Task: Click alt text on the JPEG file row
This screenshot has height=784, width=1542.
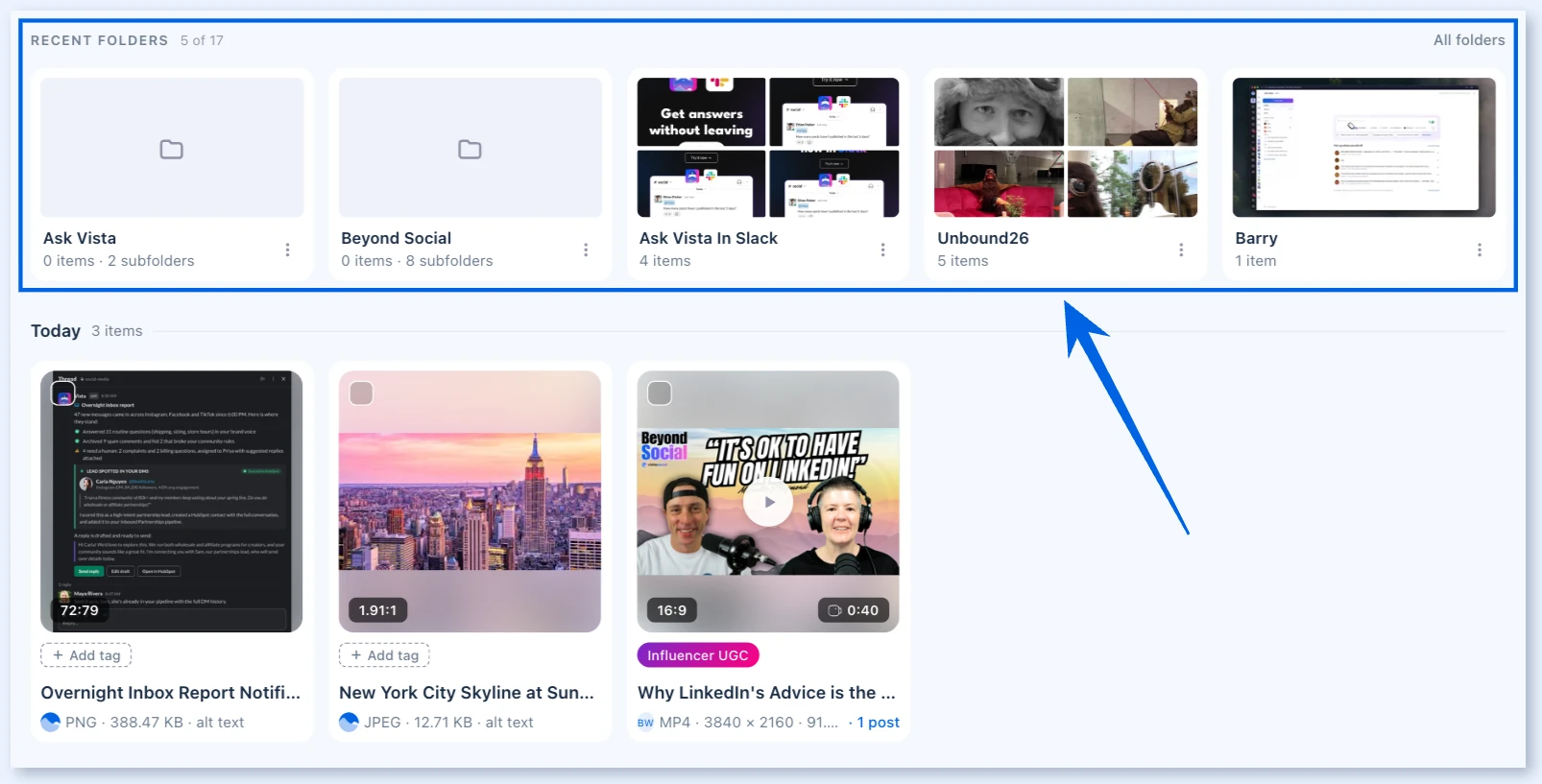Action: pos(509,723)
